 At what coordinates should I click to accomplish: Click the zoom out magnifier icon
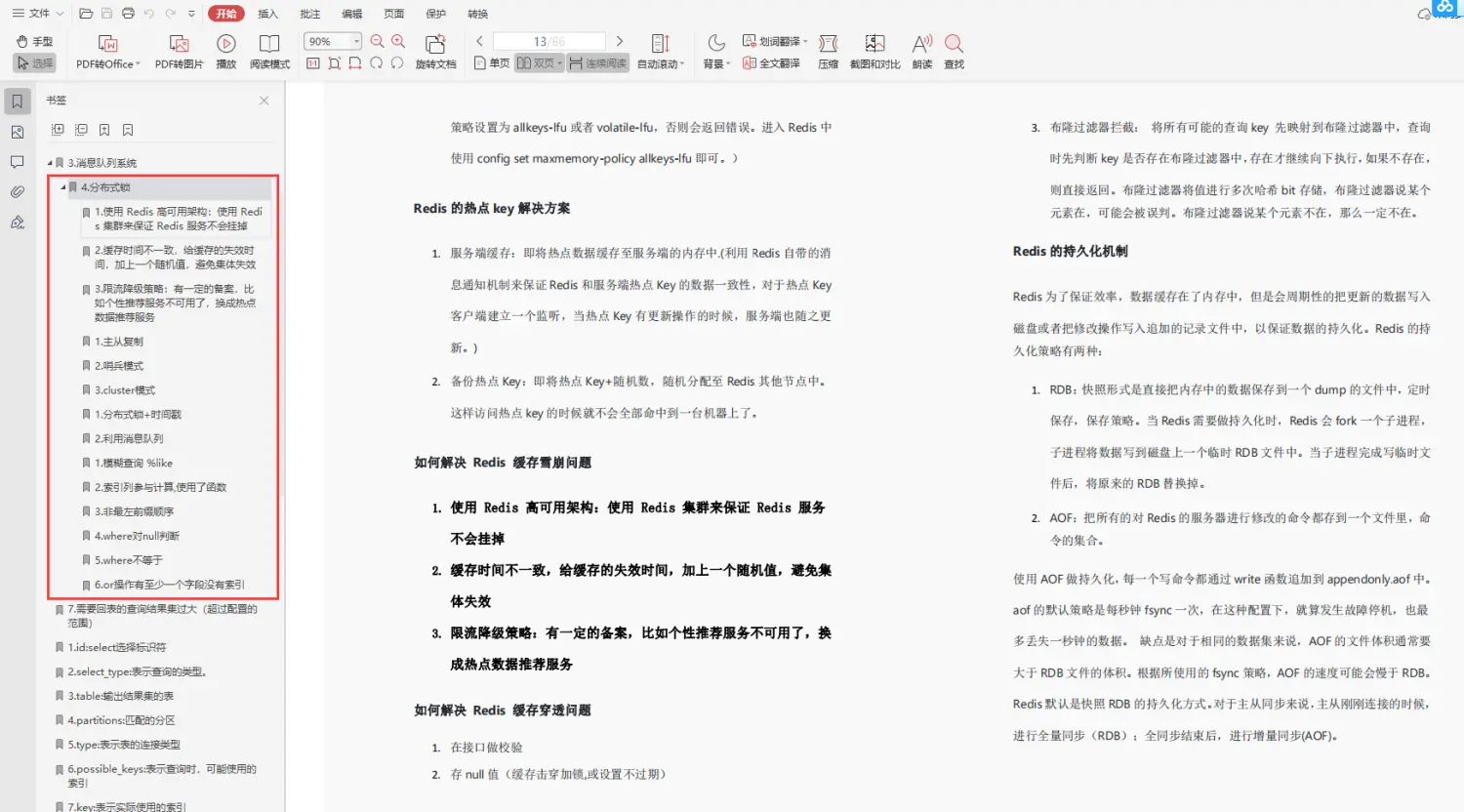click(x=377, y=41)
